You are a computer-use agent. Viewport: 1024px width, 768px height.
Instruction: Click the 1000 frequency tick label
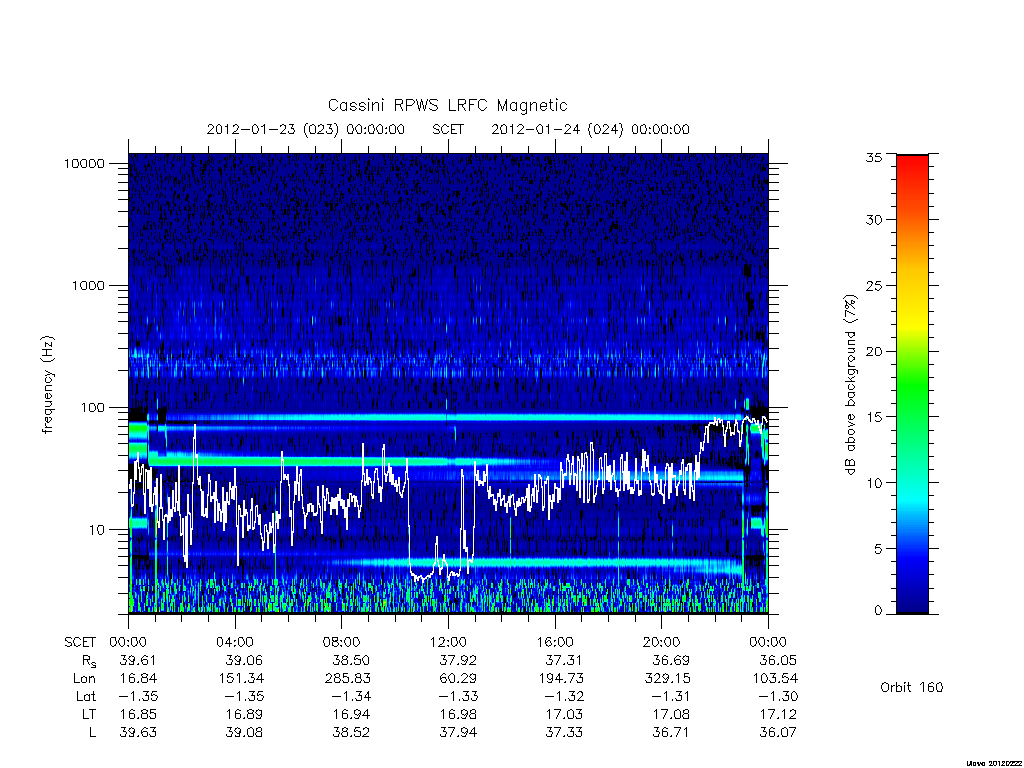[x=88, y=286]
